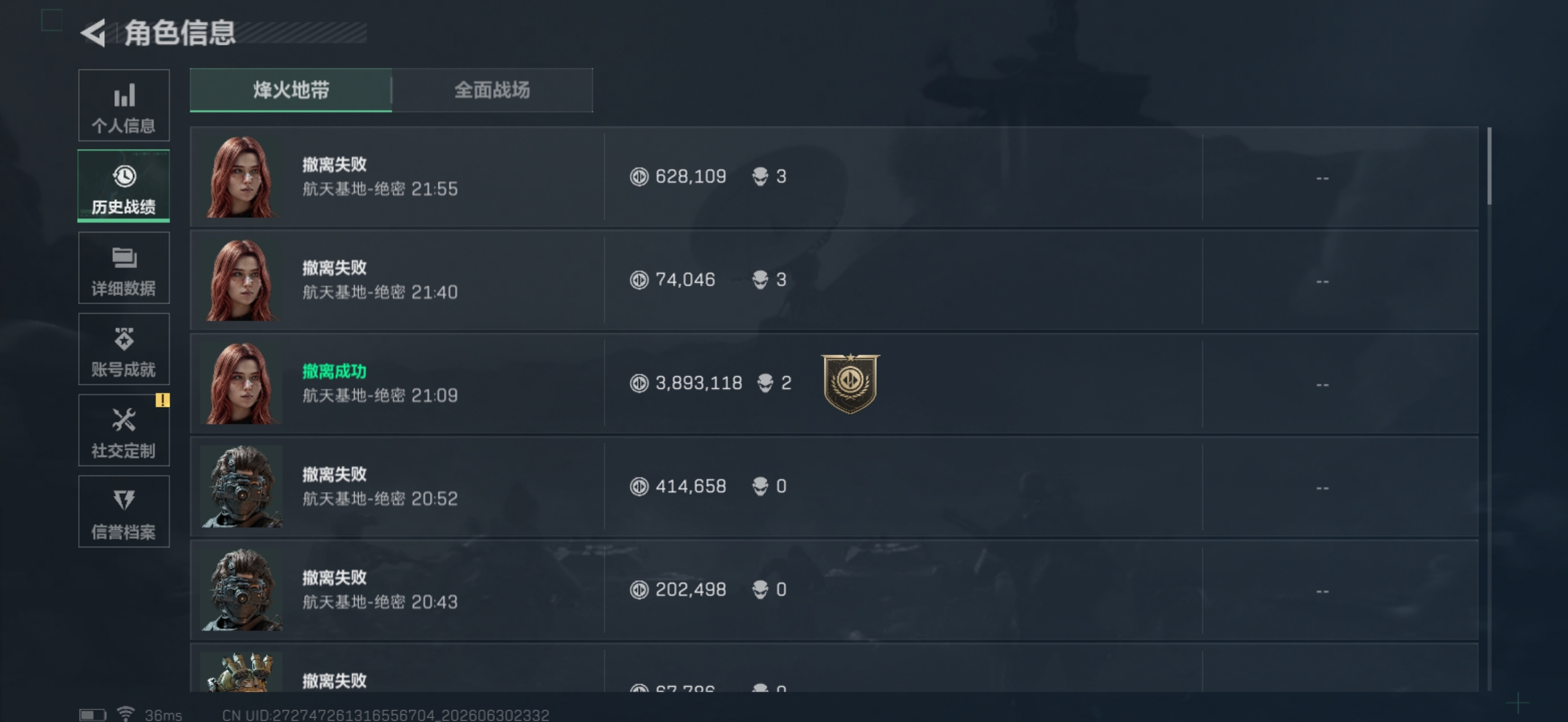Click the gold badge in the 撤离成功 row
The width and height of the screenshot is (1568, 722).
point(850,384)
